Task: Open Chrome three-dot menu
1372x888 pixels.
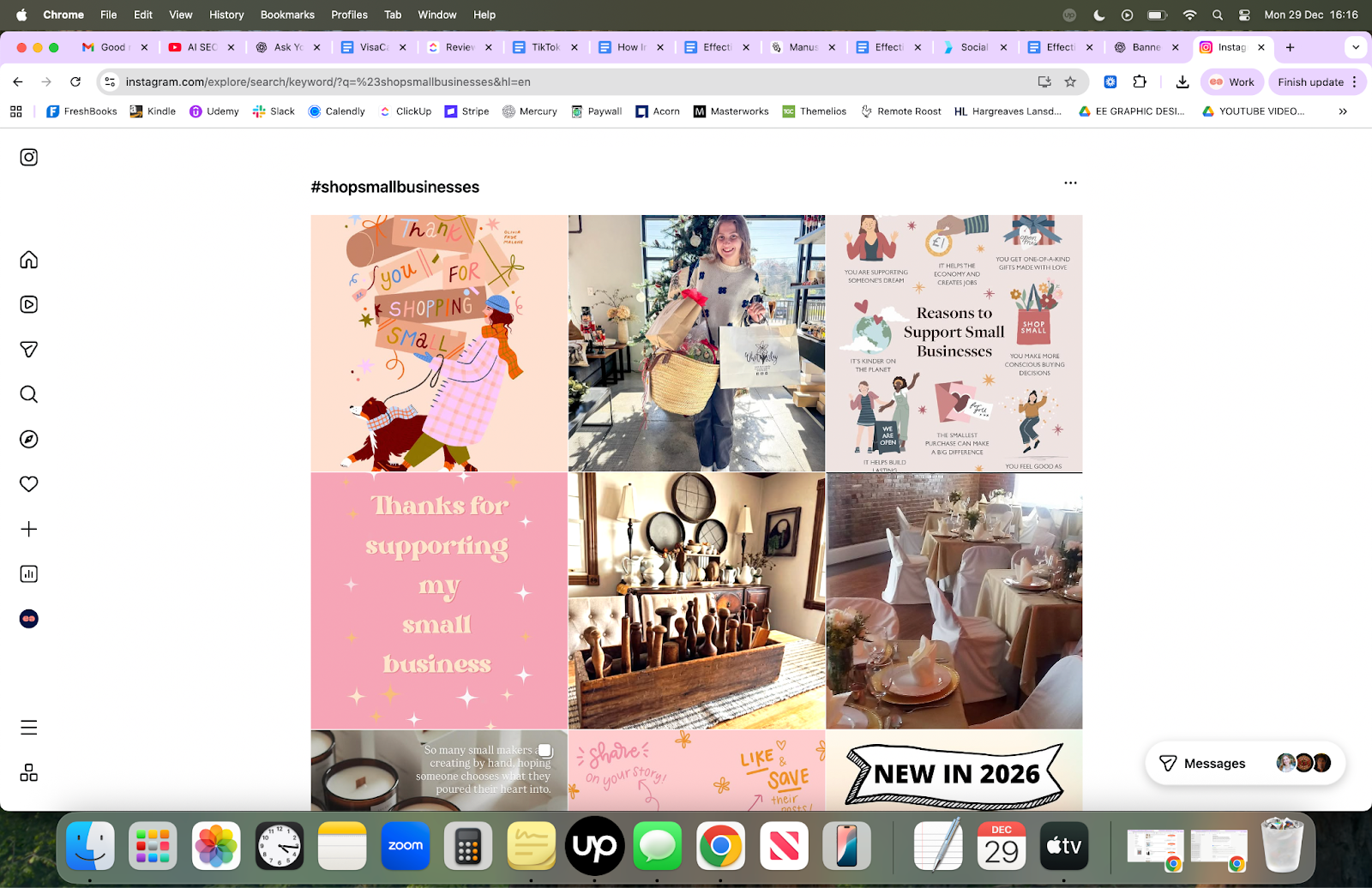Action: tap(1355, 81)
